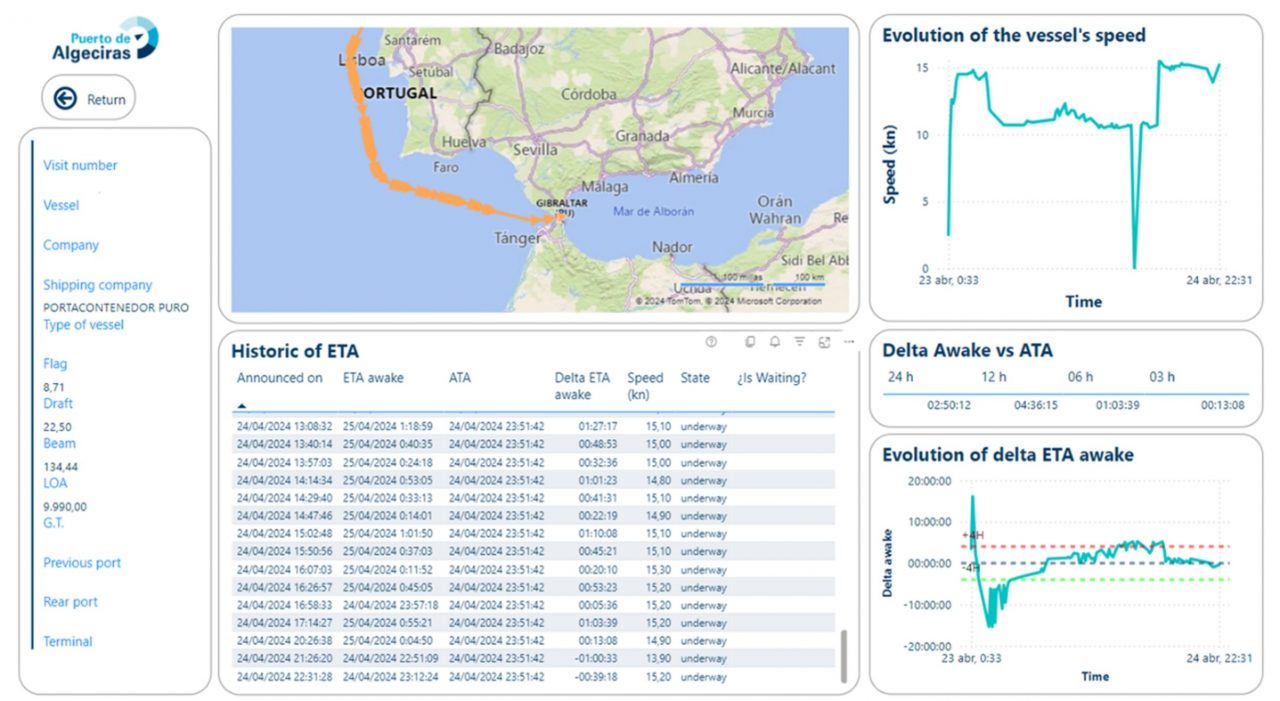Click the Type of vessel label
Screen dimensions: 1280x701
(83, 325)
